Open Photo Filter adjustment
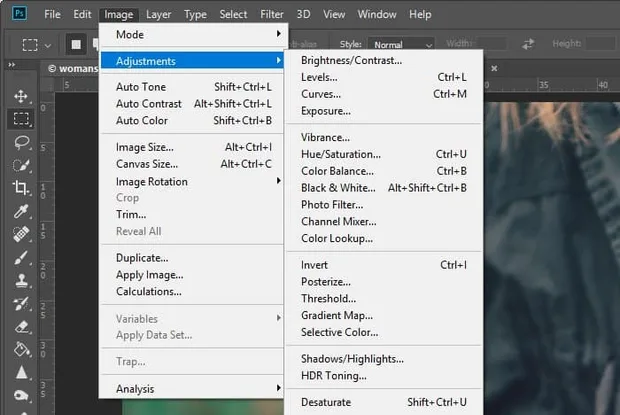The image size is (620, 415). tap(384, 205)
